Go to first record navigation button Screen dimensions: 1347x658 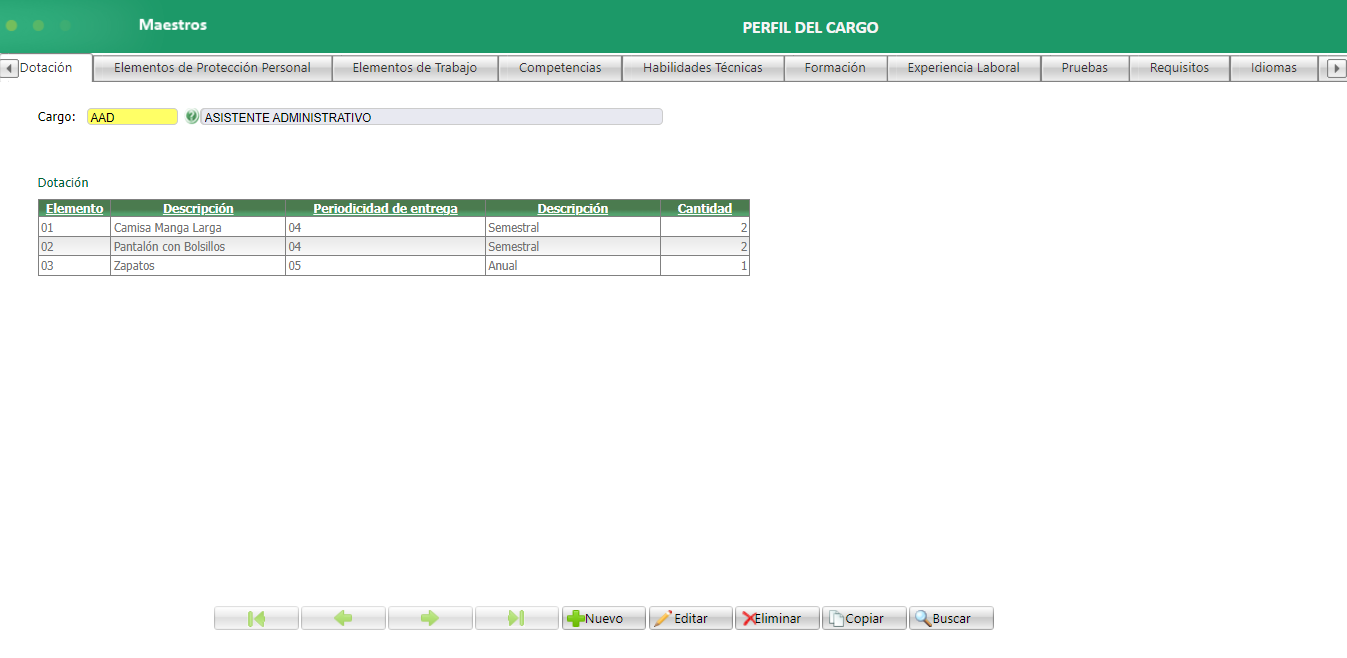[x=256, y=618]
